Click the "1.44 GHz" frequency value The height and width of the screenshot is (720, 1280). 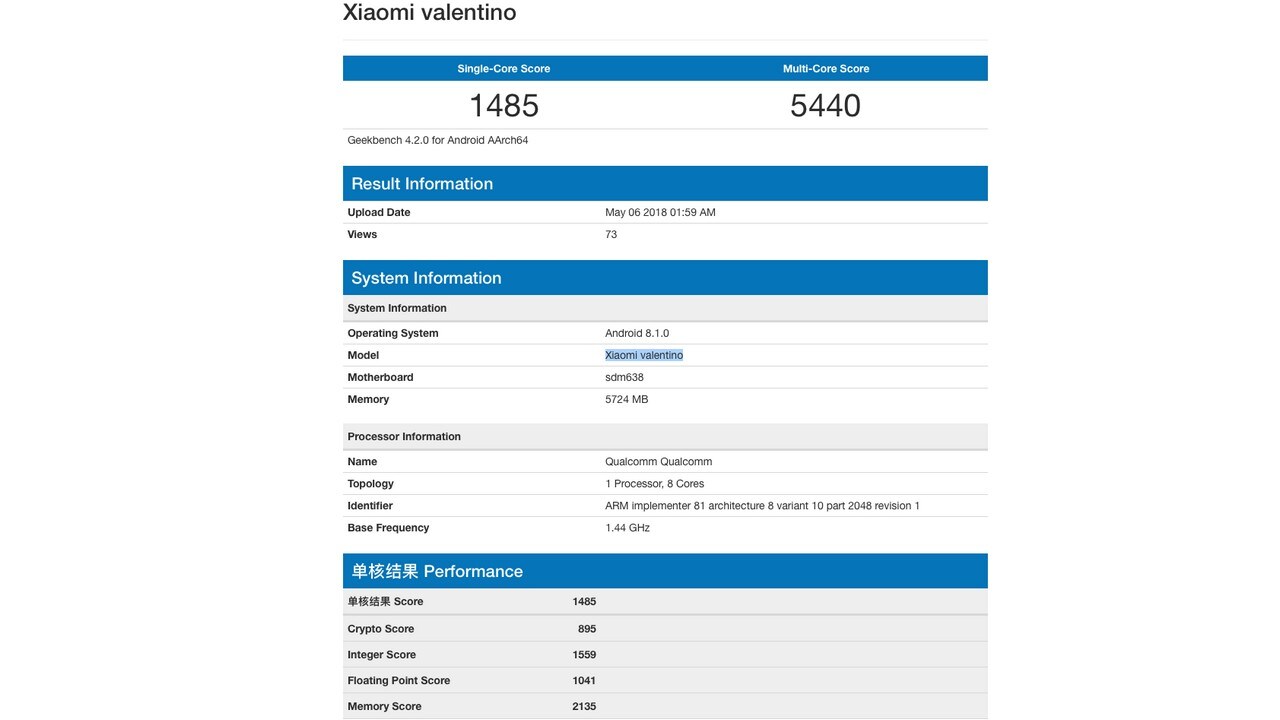pos(628,528)
